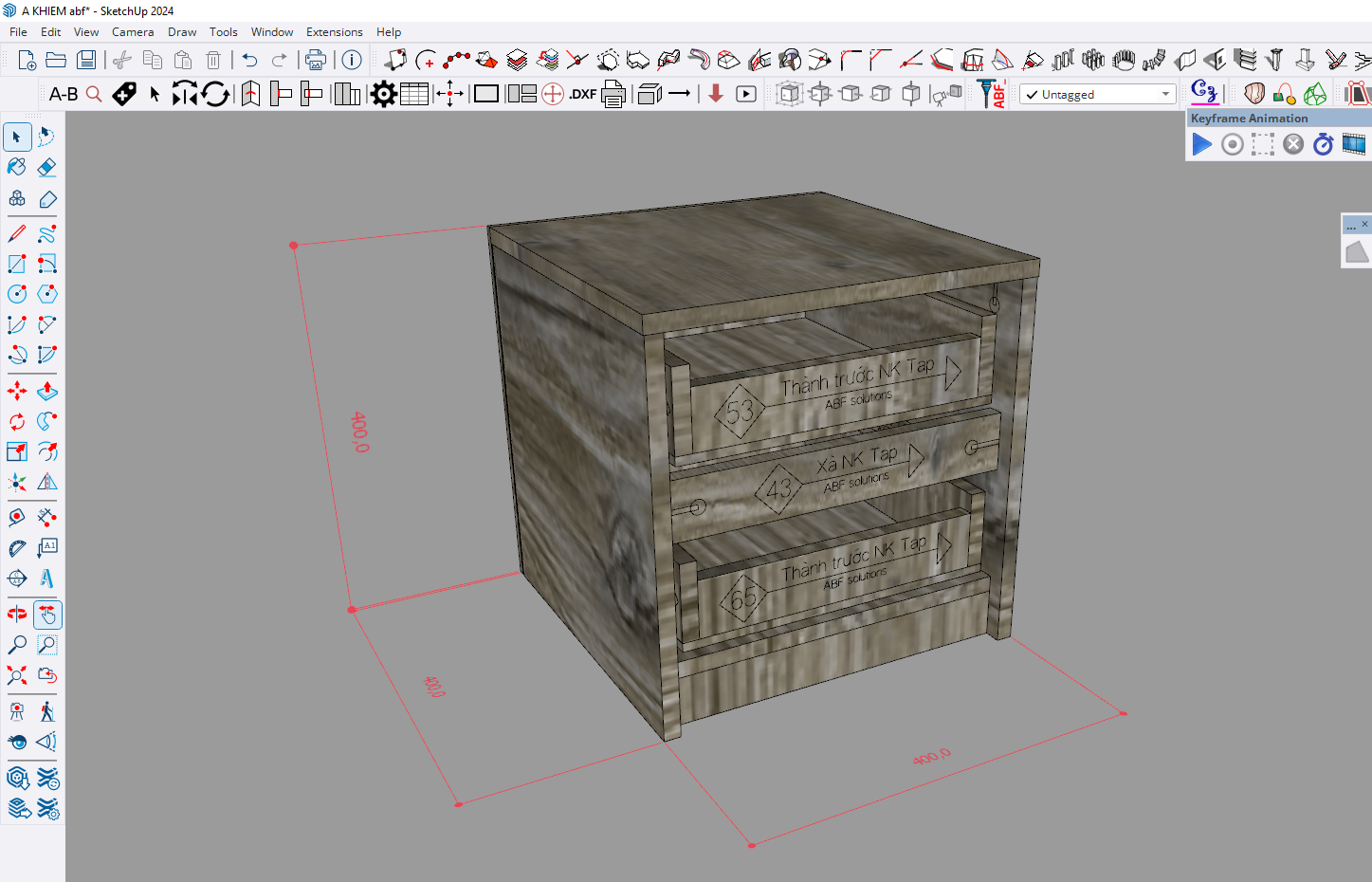1372x882 pixels.
Task: Click the Zoom Extents icon
Action: [17, 675]
